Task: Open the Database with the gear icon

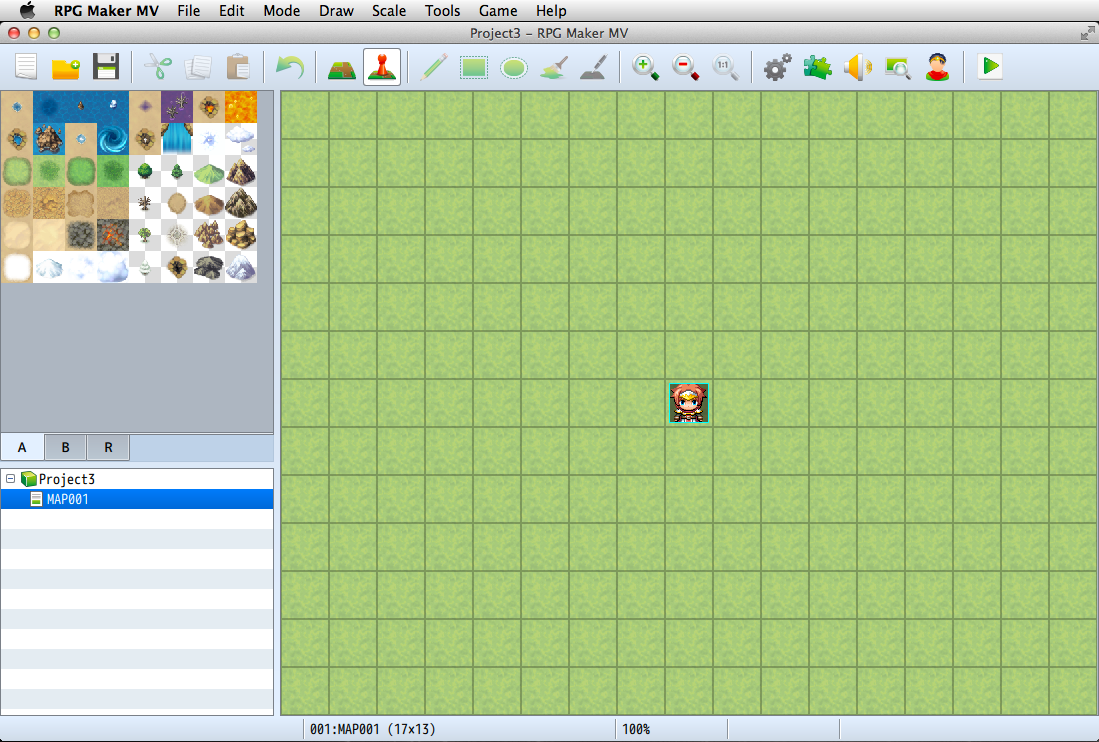Action: (777, 68)
